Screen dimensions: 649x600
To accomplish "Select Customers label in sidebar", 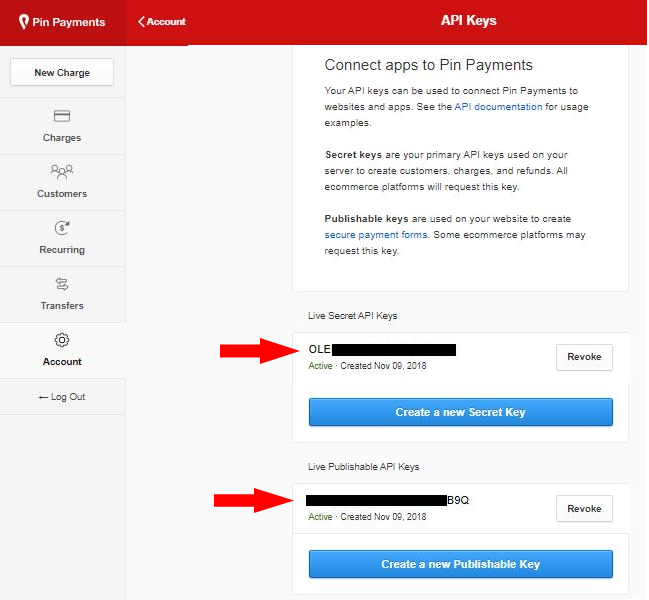I will [x=62, y=194].
